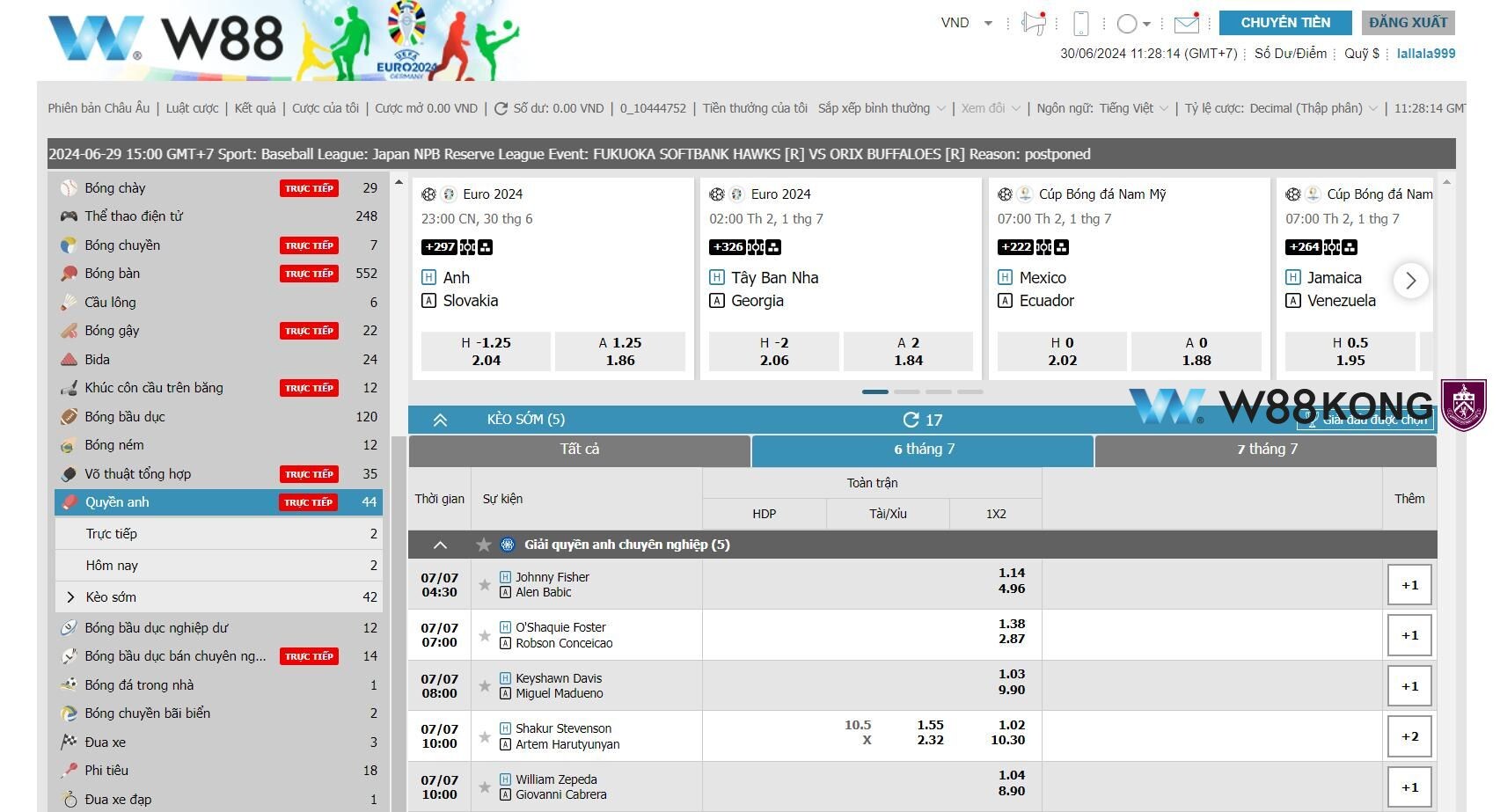The image size is (1500, 812).
Task: Click the Võ thuật tổng hợp glove icon
Action: point(69,473)
